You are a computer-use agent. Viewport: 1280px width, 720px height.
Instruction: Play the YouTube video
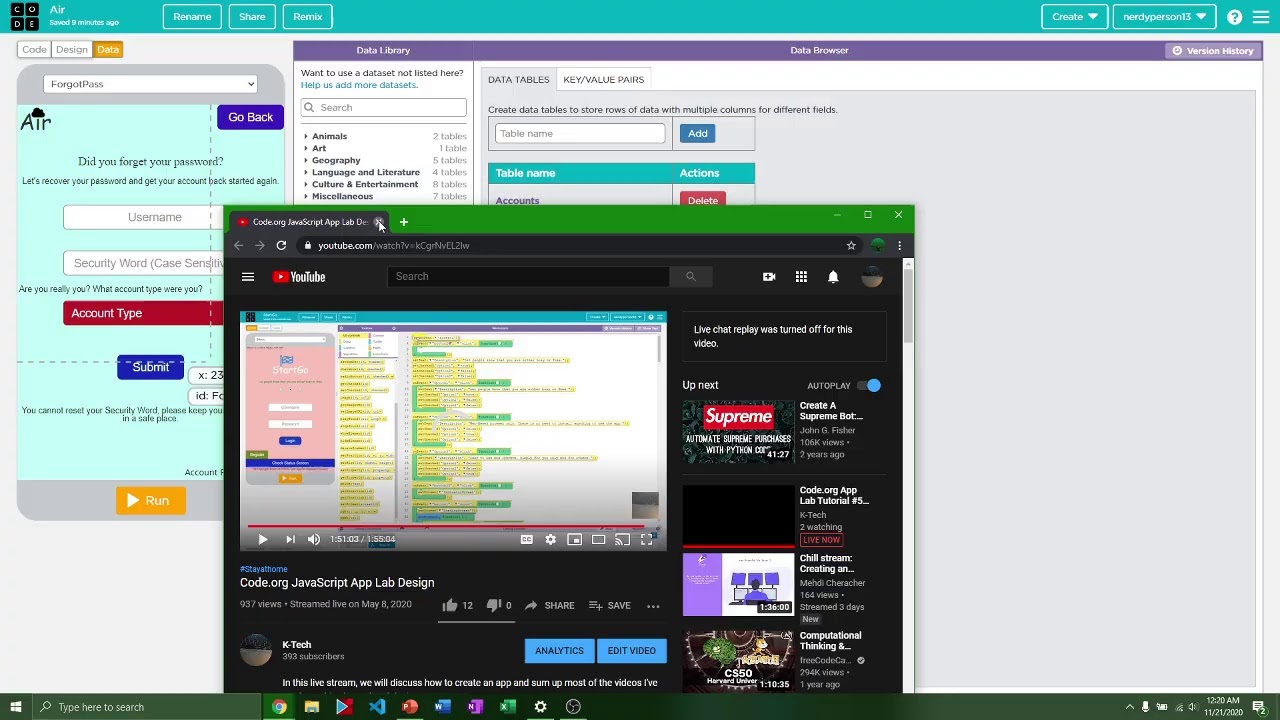[x=262, y=540]
